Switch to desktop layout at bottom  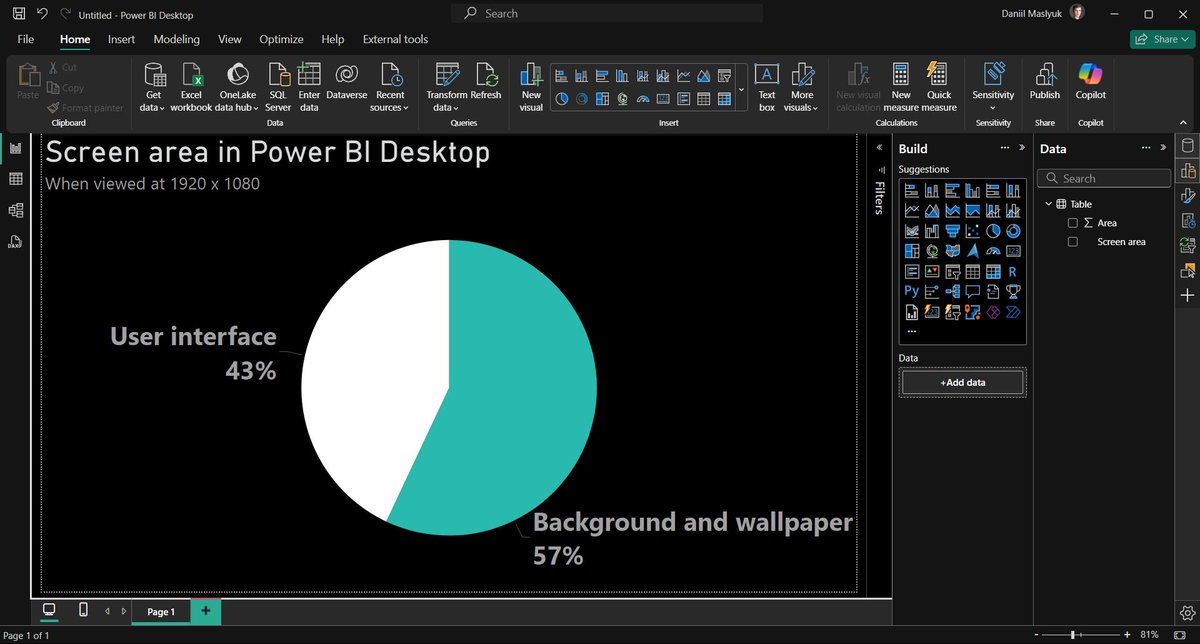coord(49,610)
